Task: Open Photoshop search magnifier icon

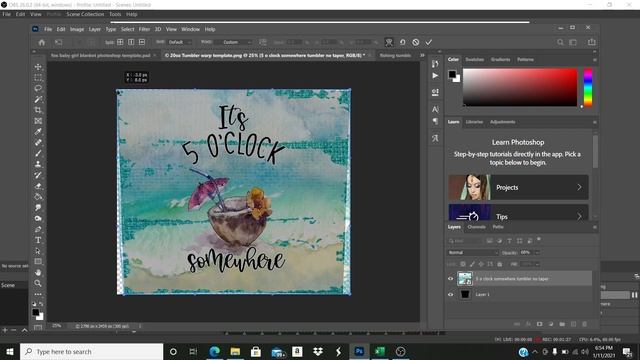Action: coord(560,42)
